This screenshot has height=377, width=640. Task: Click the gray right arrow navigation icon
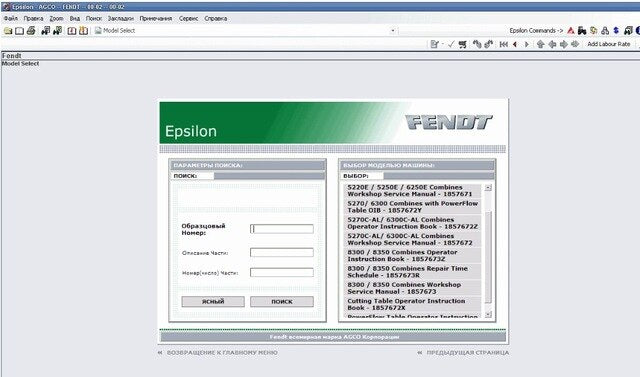pyautogui.click(x=564, y=44)
